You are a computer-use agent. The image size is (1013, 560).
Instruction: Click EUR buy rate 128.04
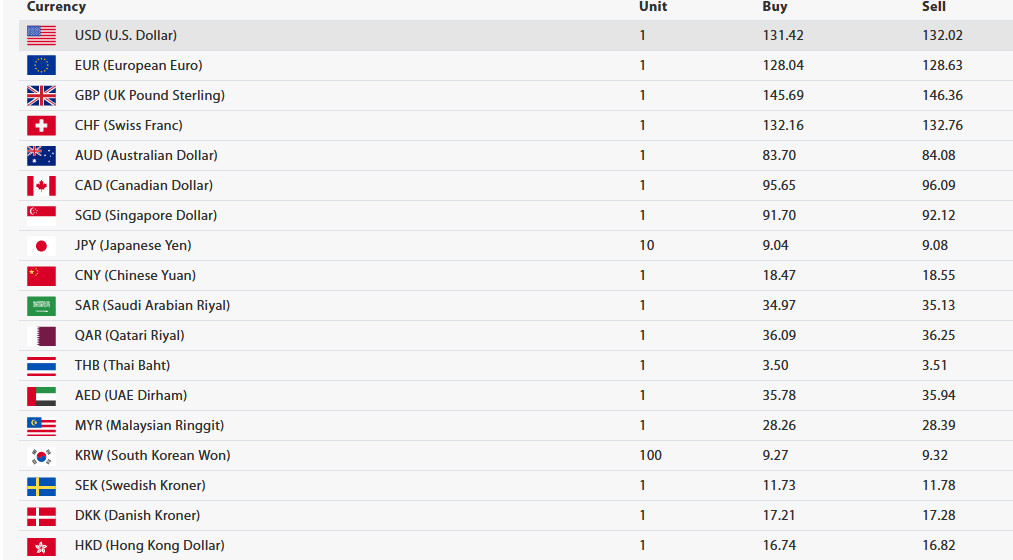tap(783, 65)
